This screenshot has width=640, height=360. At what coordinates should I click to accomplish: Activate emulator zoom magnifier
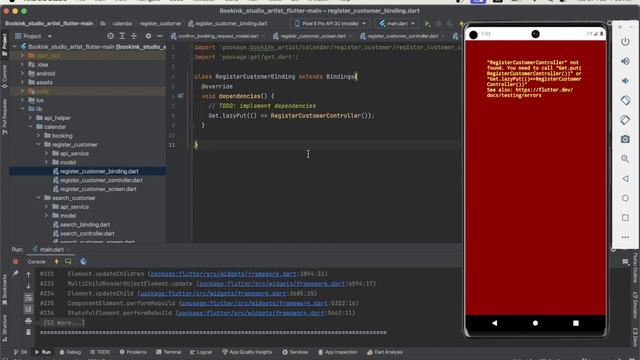point(625,159)
